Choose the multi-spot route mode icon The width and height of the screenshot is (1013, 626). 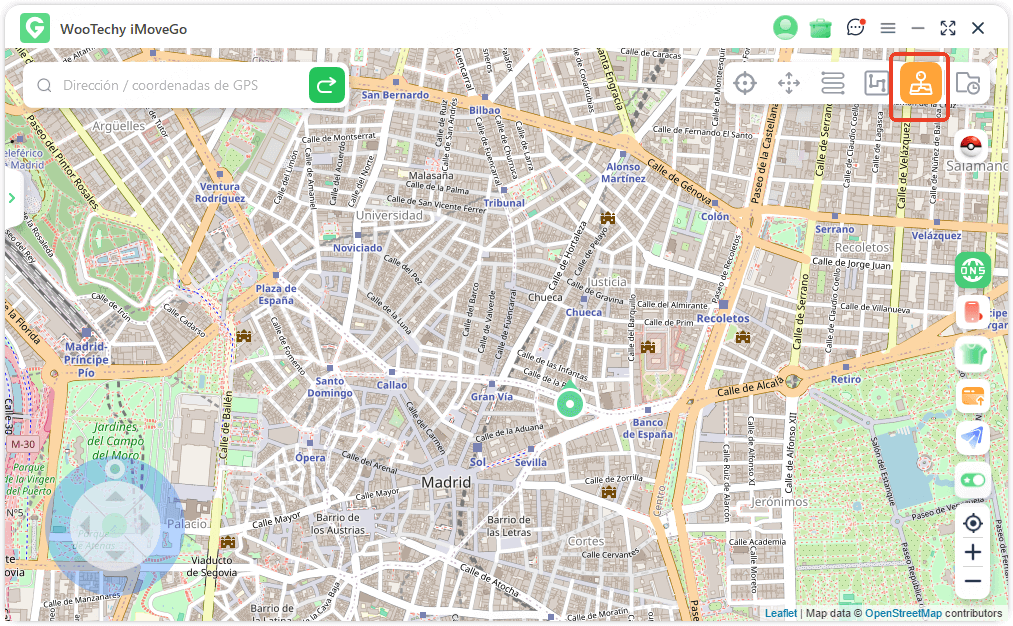tap(876, 84)
